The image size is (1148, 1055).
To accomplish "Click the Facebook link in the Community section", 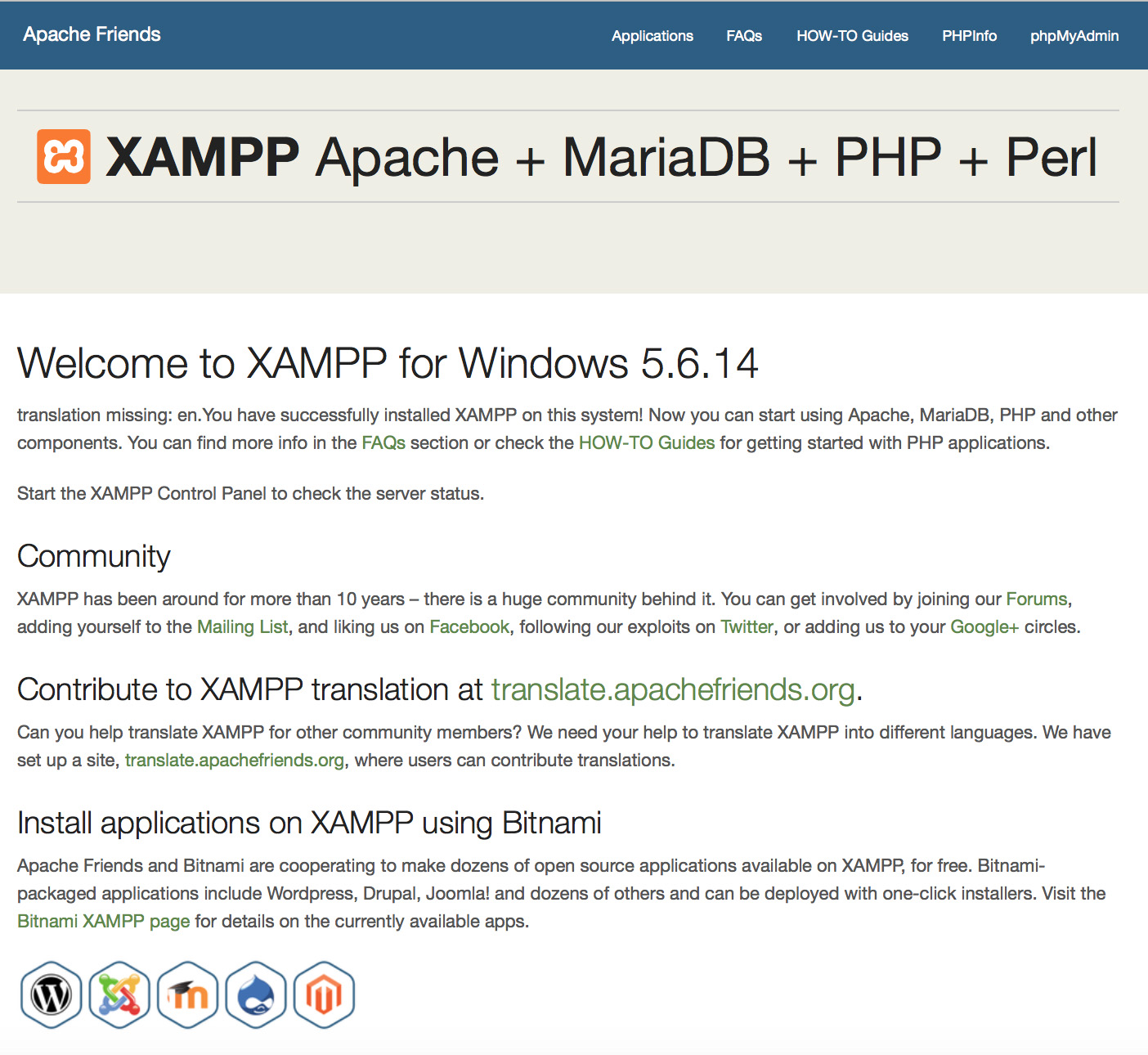I will pos(469,626).
